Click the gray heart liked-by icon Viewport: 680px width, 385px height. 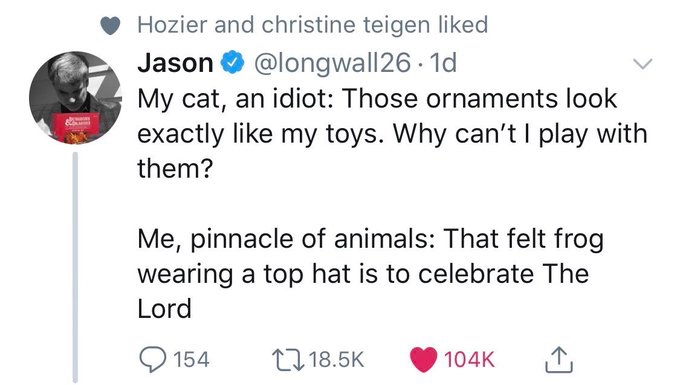tap(110, 26)
